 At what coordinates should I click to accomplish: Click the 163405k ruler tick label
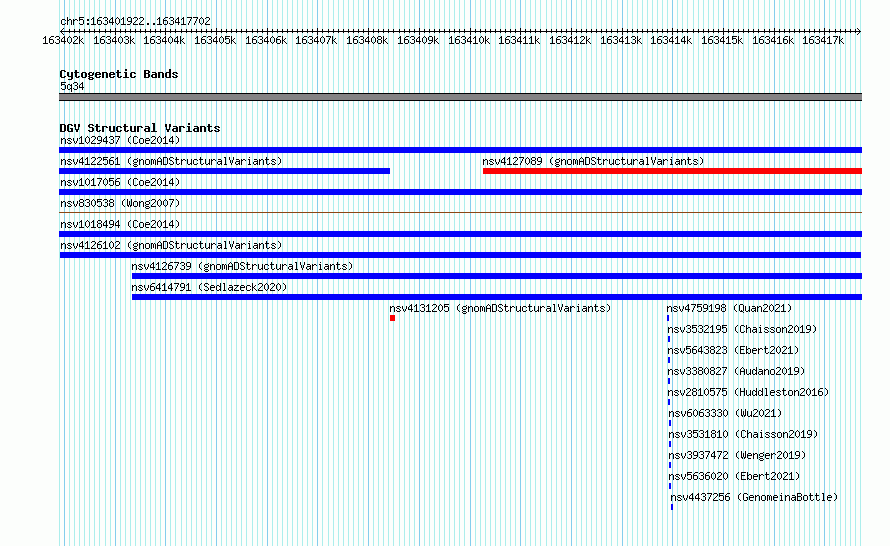tap(215, 40)
